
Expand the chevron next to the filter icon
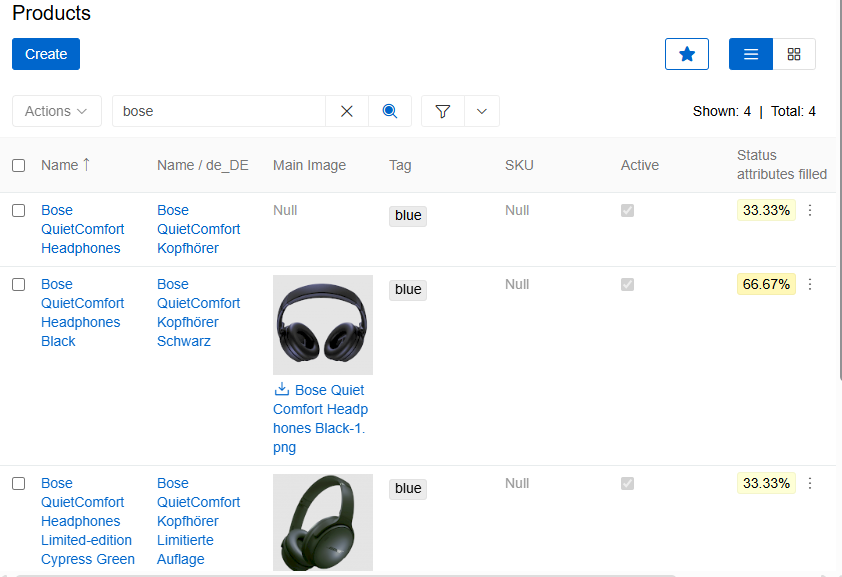pyautogui.click(x=482, y=111)
